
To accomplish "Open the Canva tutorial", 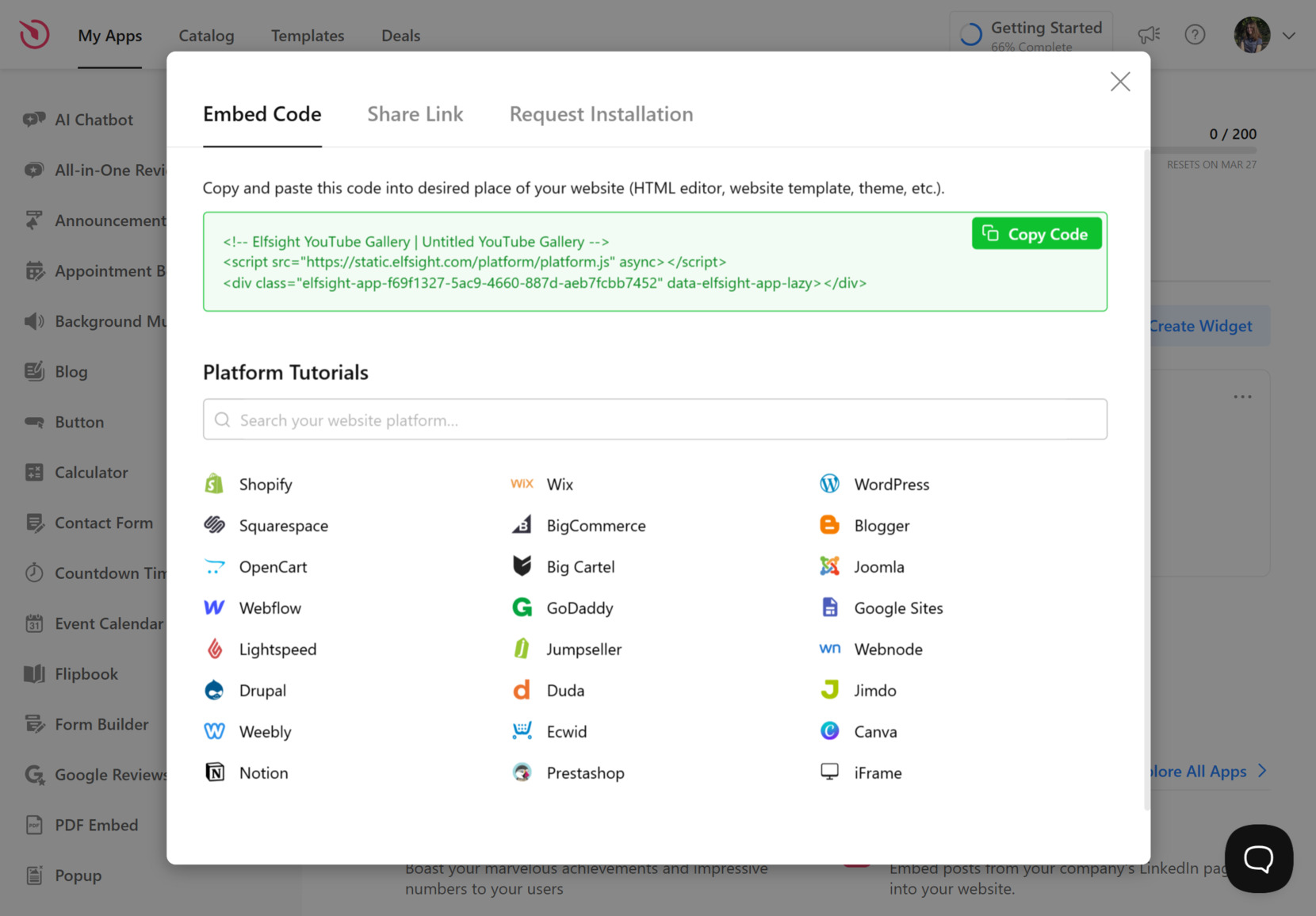I will click(x=875, y=730).
